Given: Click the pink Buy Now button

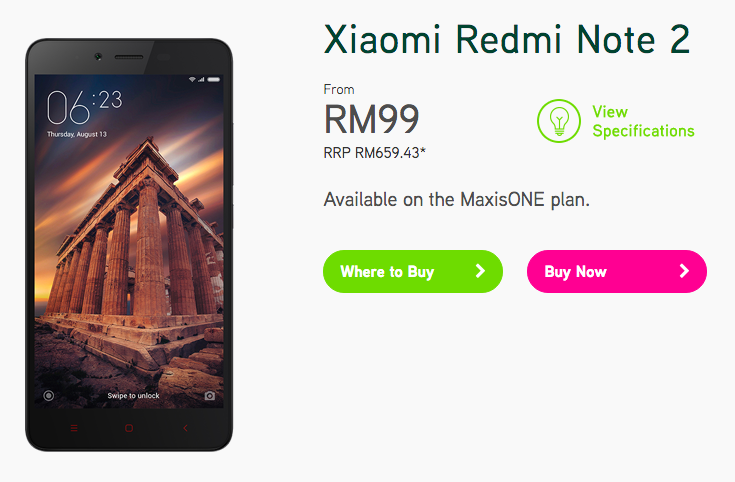Looking at the screenshot, I should [x=617, y=271].
